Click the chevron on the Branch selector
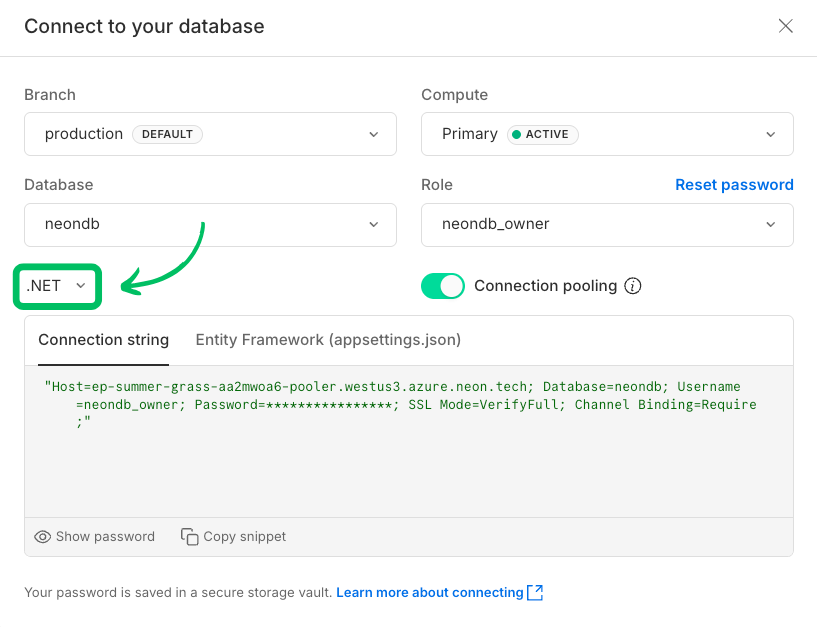The width and height of the screenshot is (817, 627). click(x=373, y=134)
